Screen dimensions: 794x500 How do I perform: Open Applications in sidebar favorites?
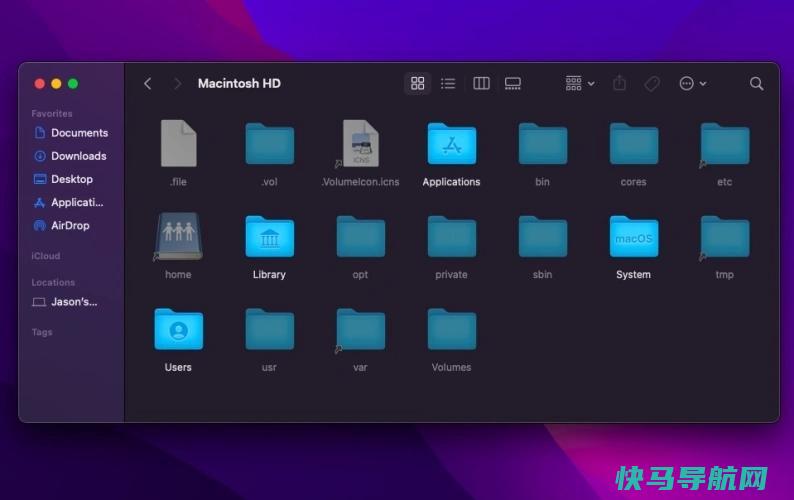pyautogui.click(x=68, y=203)
